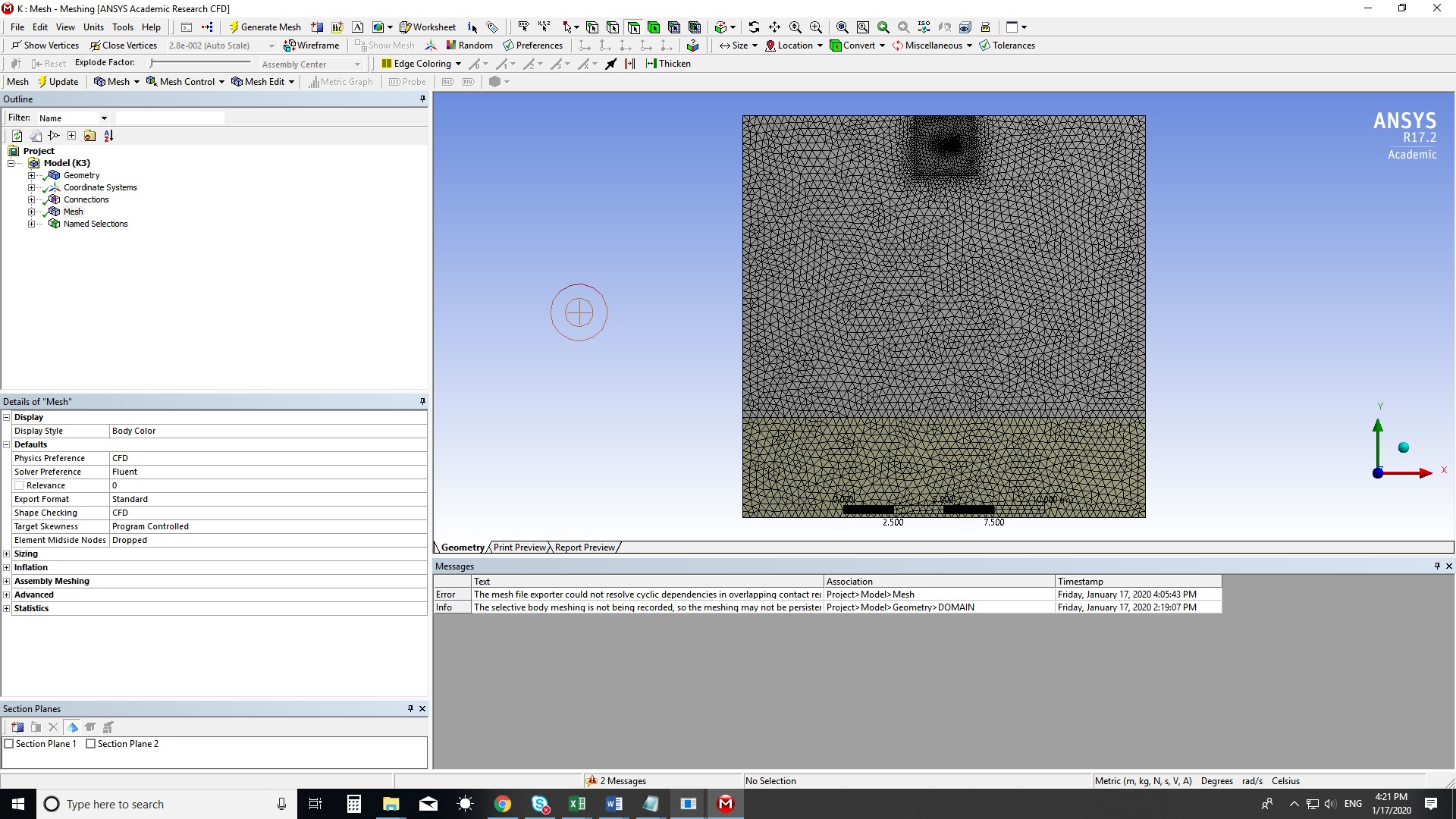Image resolution: width=1456 pixels, height=819 pixels.
Task: Select the Pan view tool
Action: pyautogui.click(x=774, y=27)
